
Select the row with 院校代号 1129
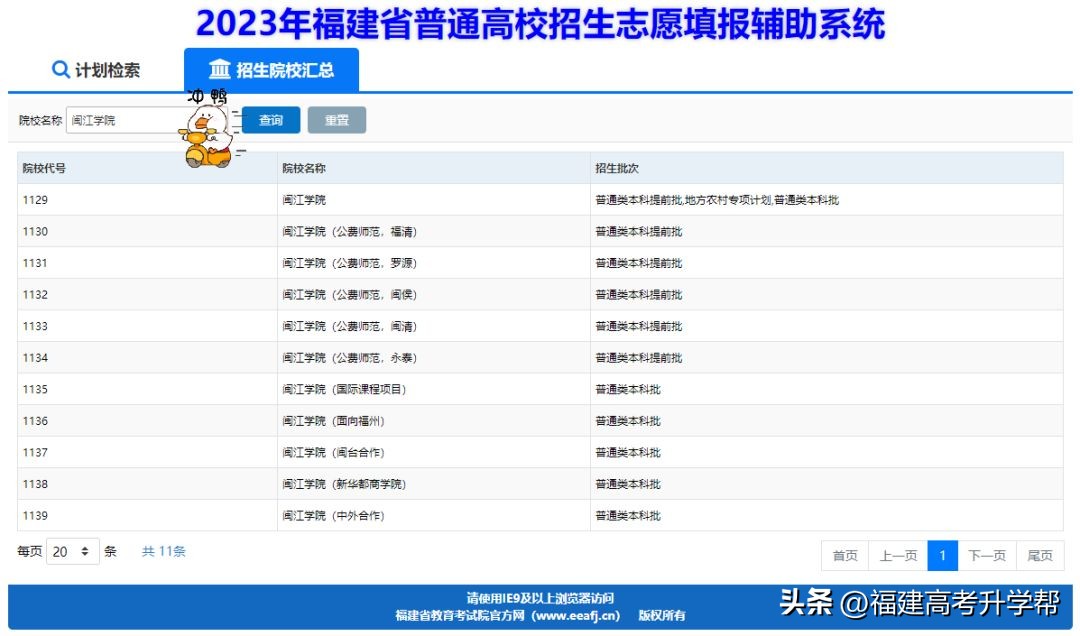(x=400, y=200)
